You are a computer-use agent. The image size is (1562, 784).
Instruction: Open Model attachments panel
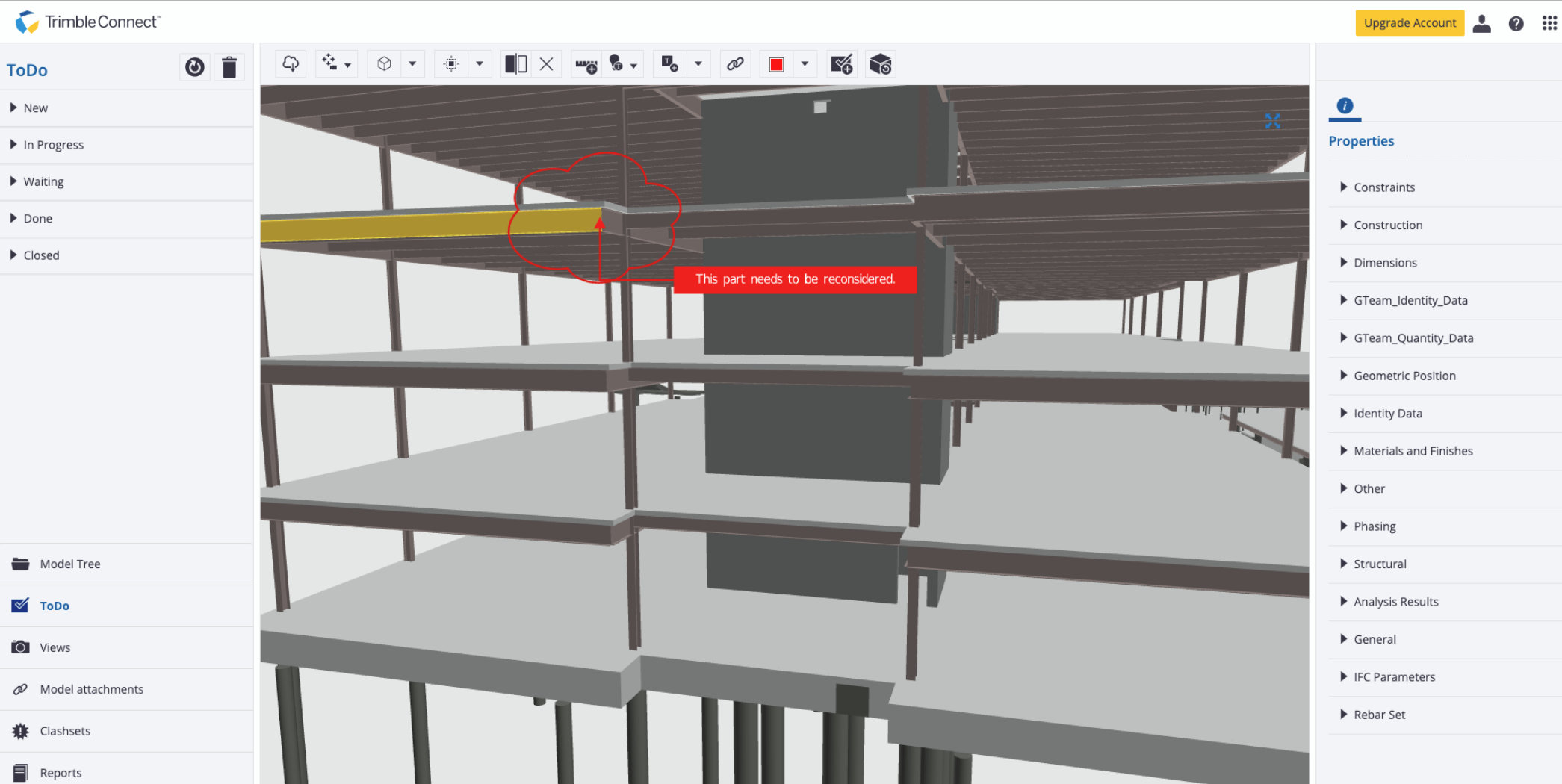(x=126, y=690)
